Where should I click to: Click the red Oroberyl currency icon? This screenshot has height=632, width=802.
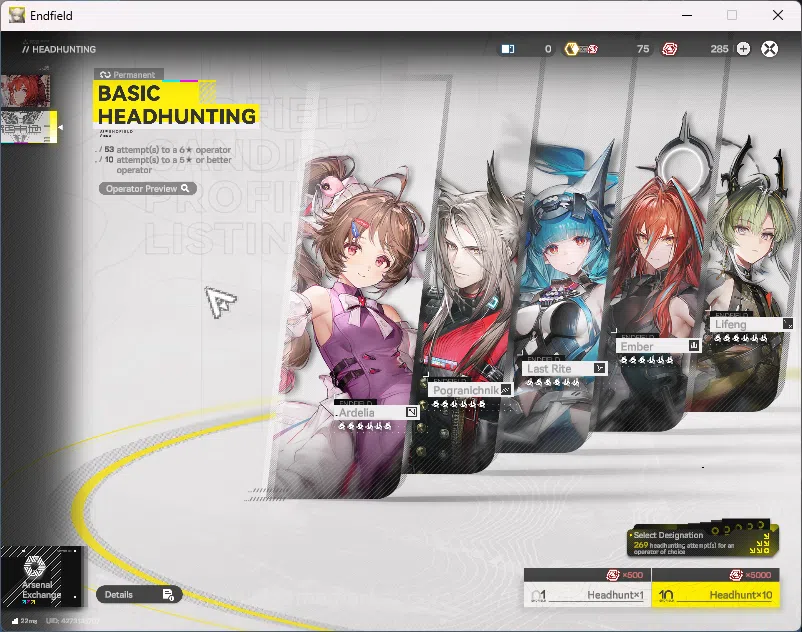pos(670,49)
